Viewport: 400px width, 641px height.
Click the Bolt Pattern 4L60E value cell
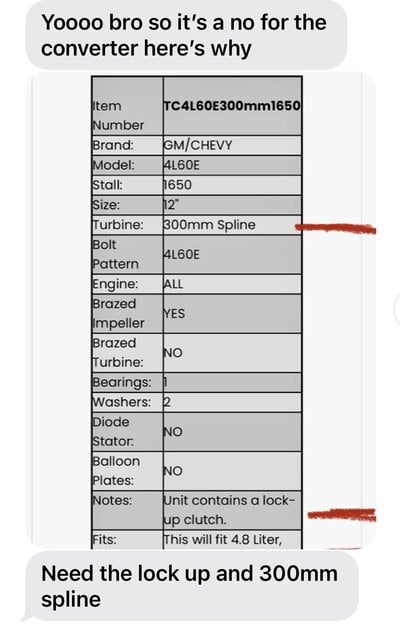click(x=232, y=254)
